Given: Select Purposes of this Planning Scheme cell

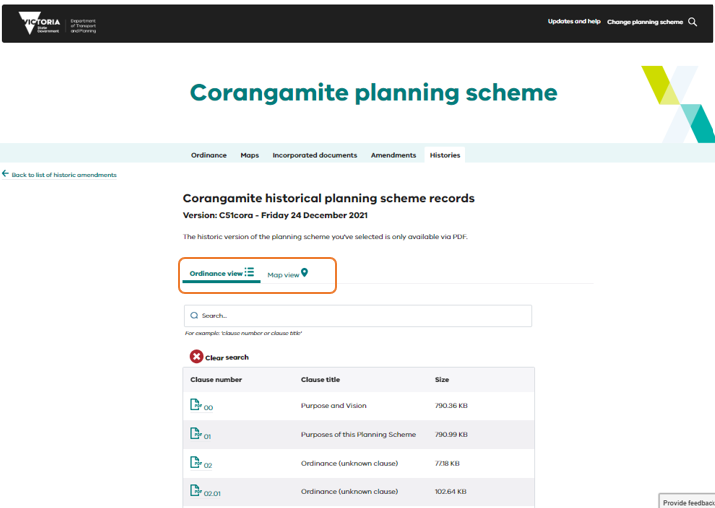Looking at the screenshot, I should pyautogui.click(x=358, y=434).
